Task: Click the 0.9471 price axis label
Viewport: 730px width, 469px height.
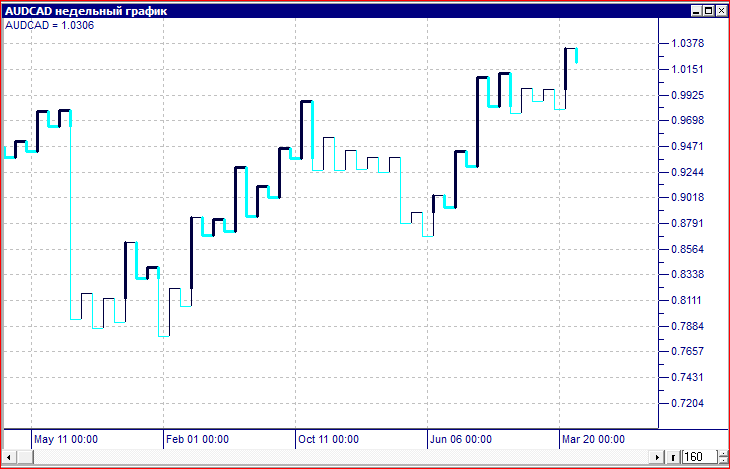Action: [687, 146]
